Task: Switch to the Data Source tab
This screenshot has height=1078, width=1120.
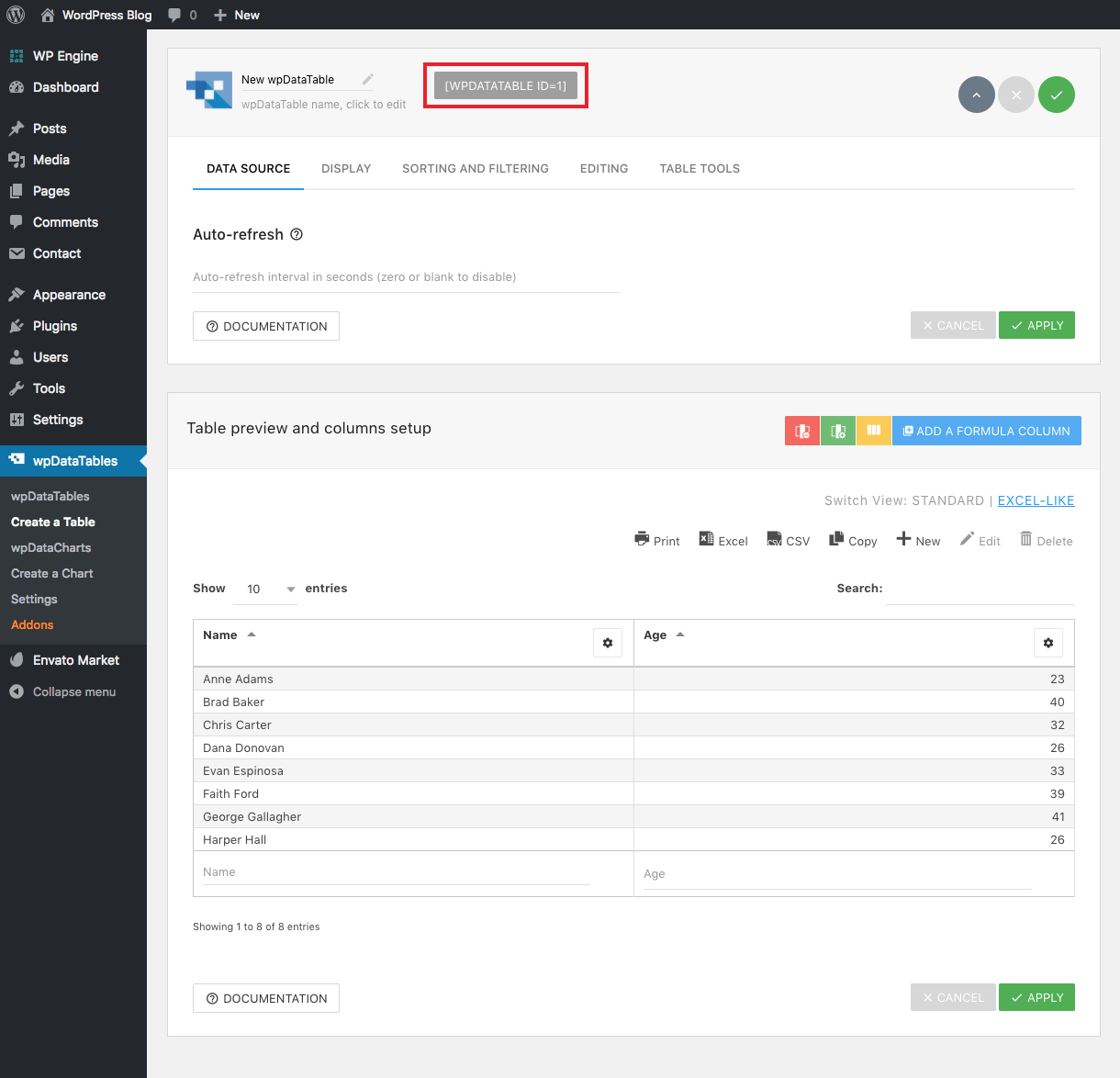Action: (x=248, y=169)
